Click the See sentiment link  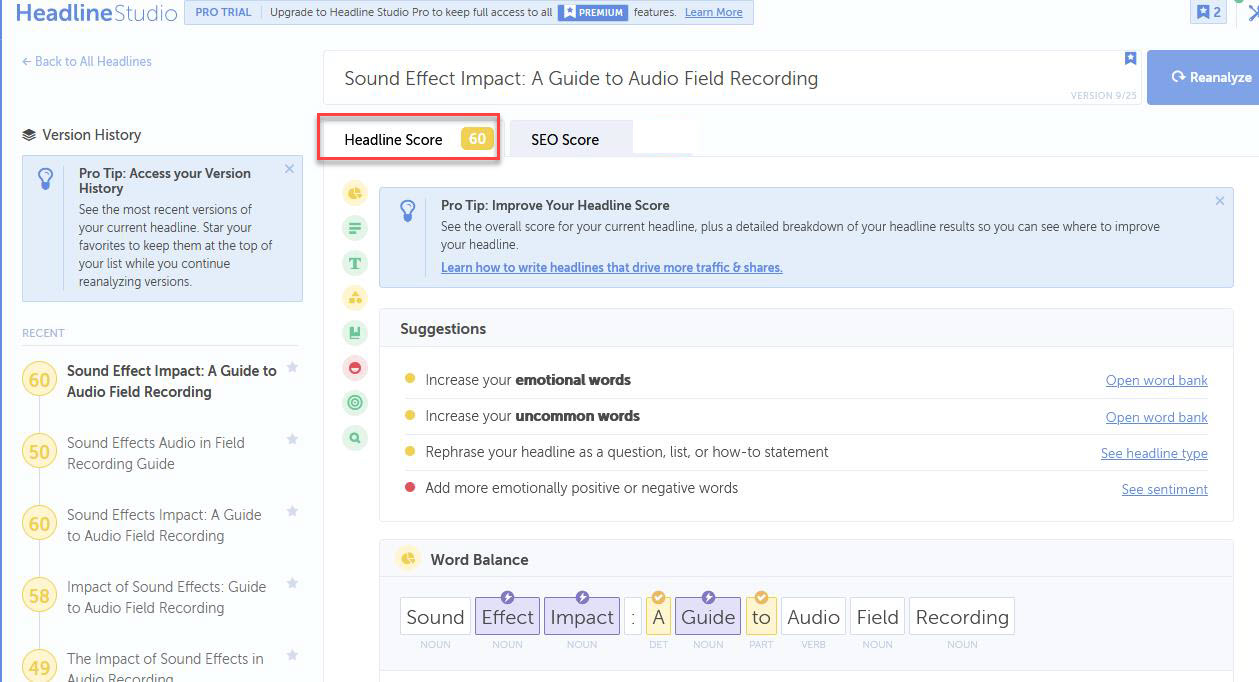point(1164,489)
